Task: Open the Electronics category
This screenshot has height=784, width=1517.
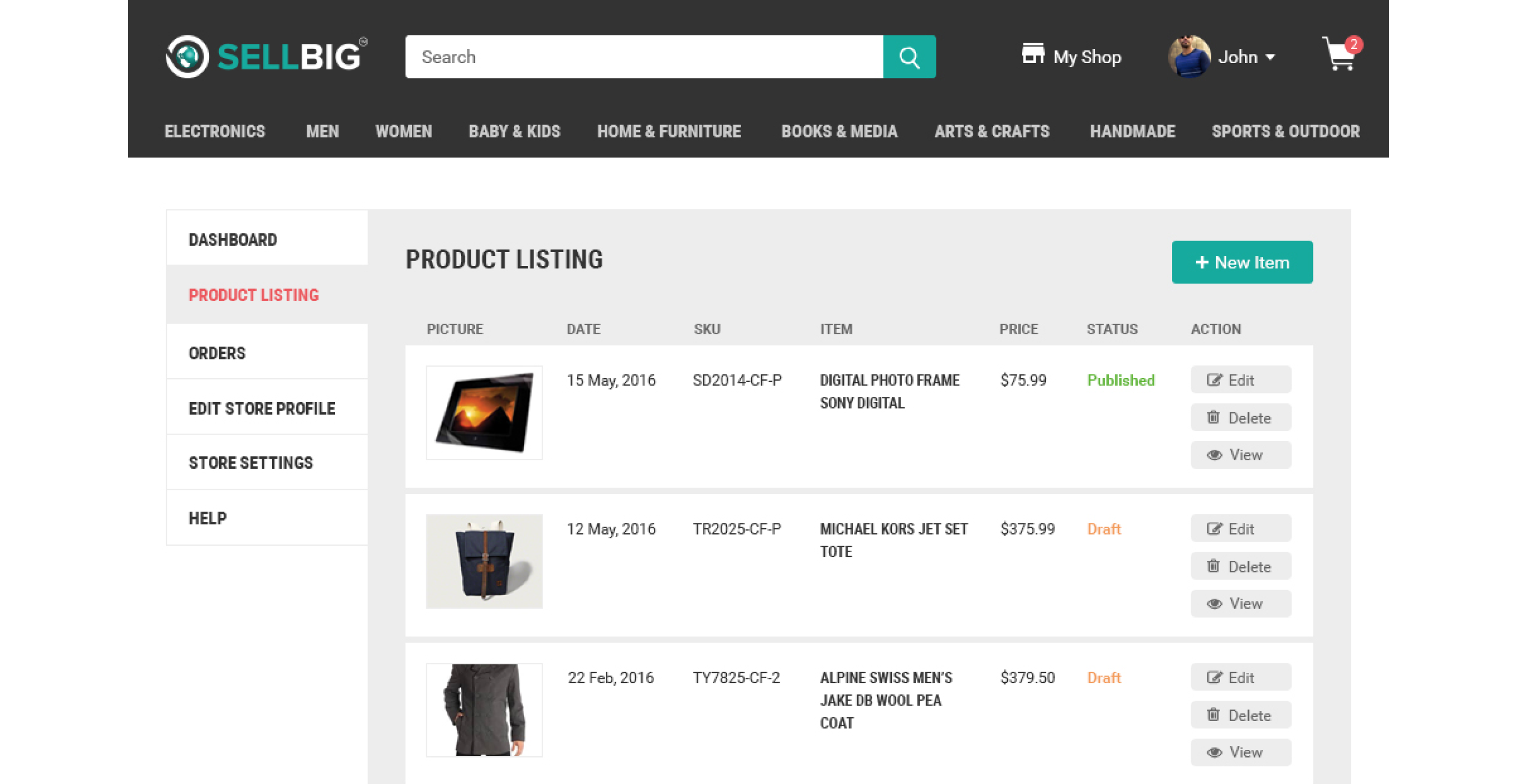Action: click(214, 131)
